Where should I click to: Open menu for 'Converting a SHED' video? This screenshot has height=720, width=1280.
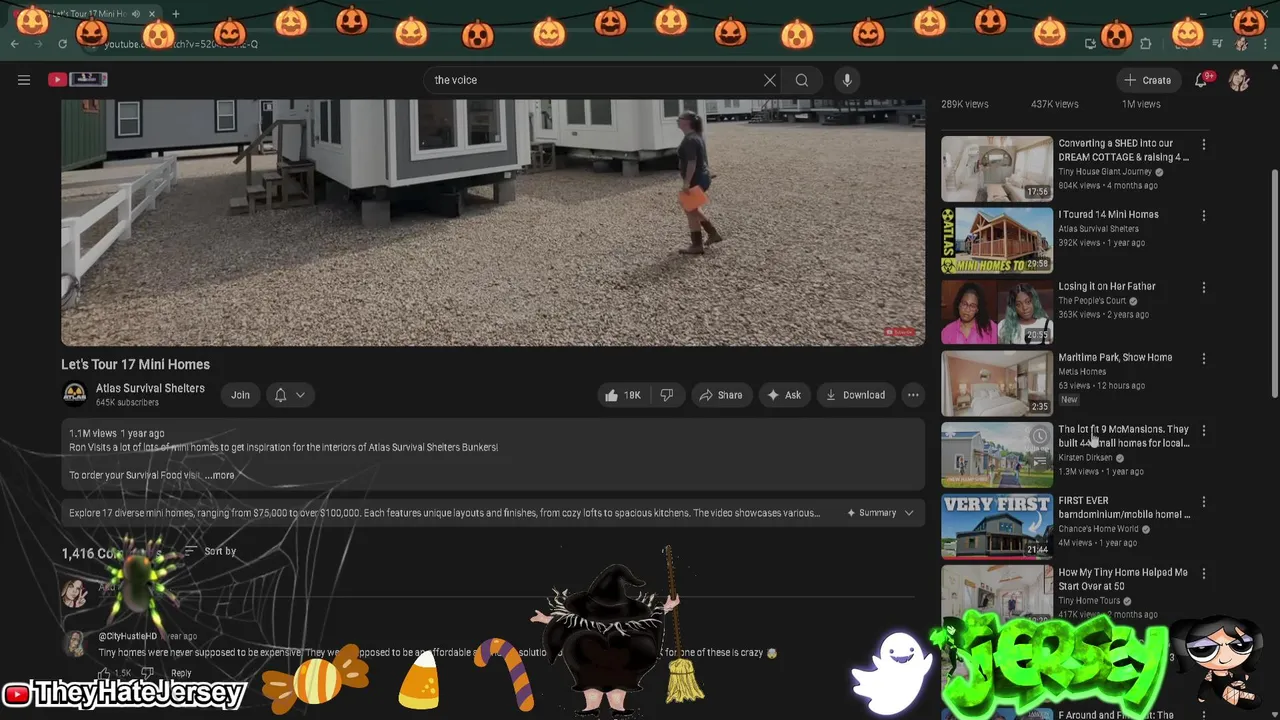click(x=1204, y=145)
